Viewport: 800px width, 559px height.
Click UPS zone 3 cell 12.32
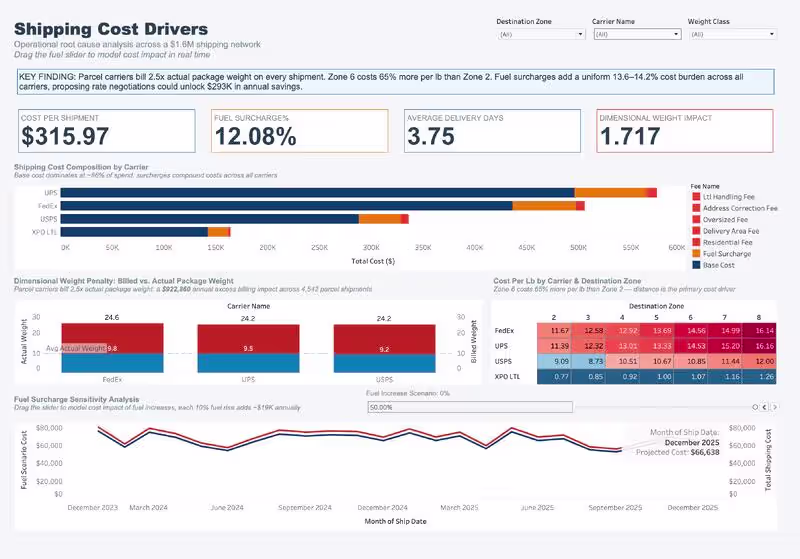tap(588, 346)
